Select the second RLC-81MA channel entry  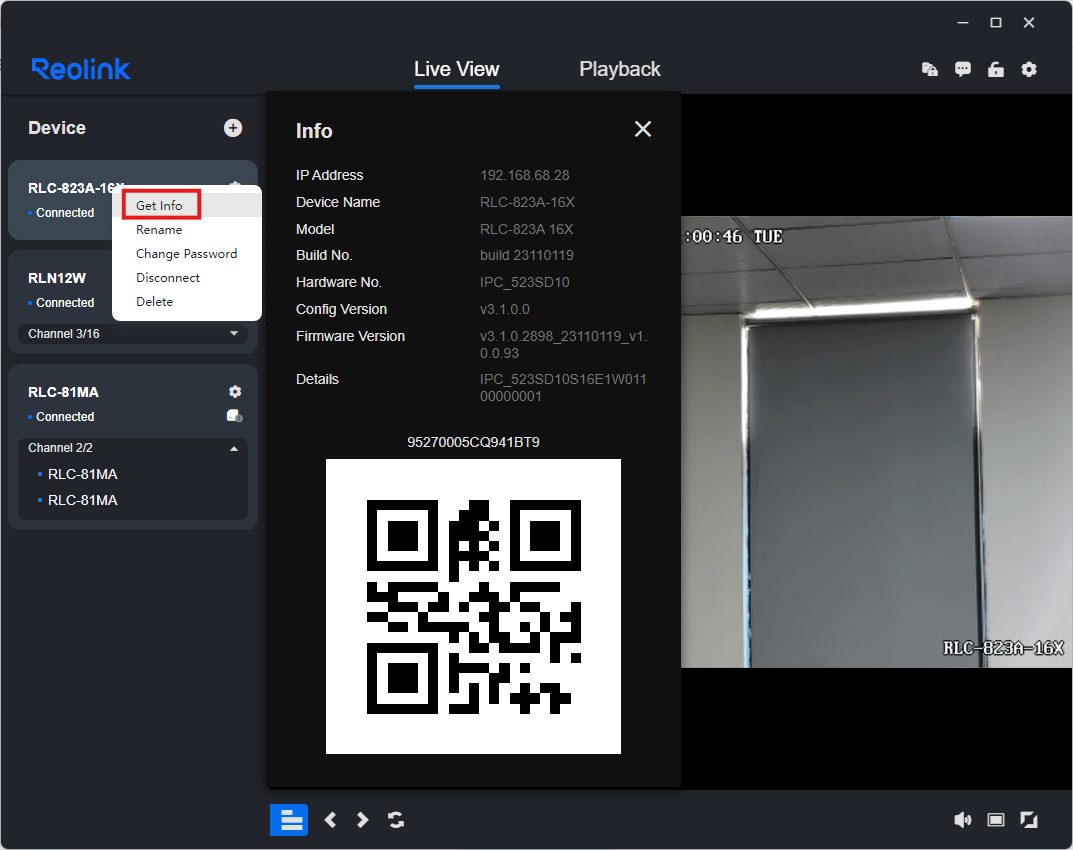(x=82, y=500)
